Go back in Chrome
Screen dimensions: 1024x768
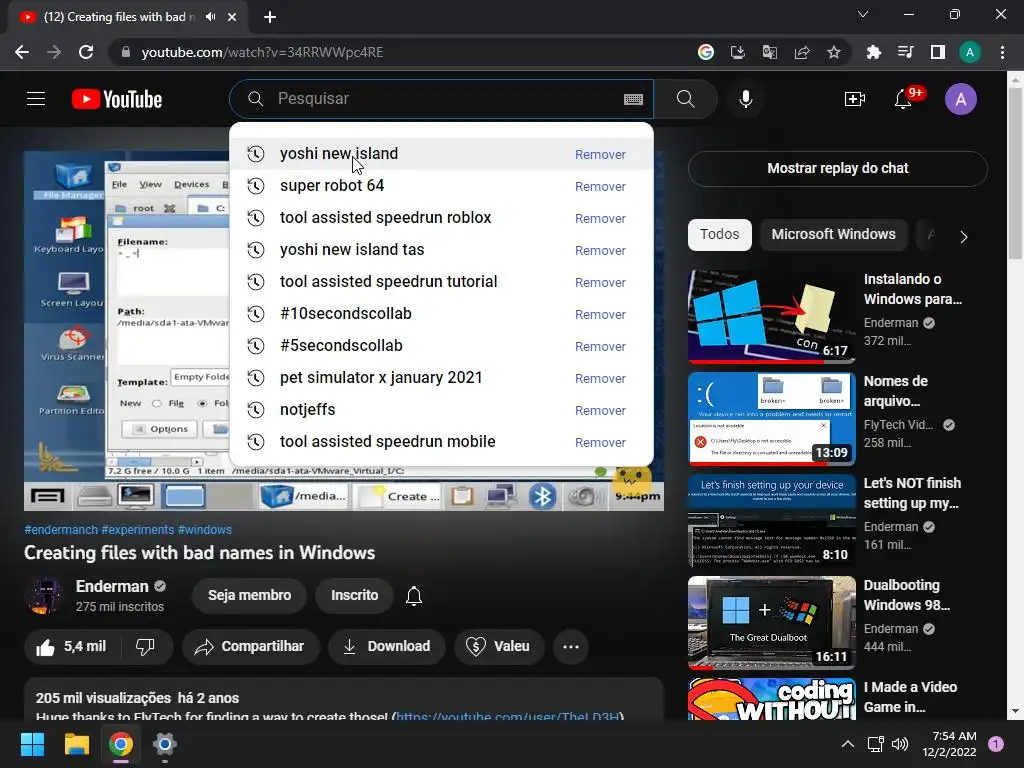click(x=22, y=52)
